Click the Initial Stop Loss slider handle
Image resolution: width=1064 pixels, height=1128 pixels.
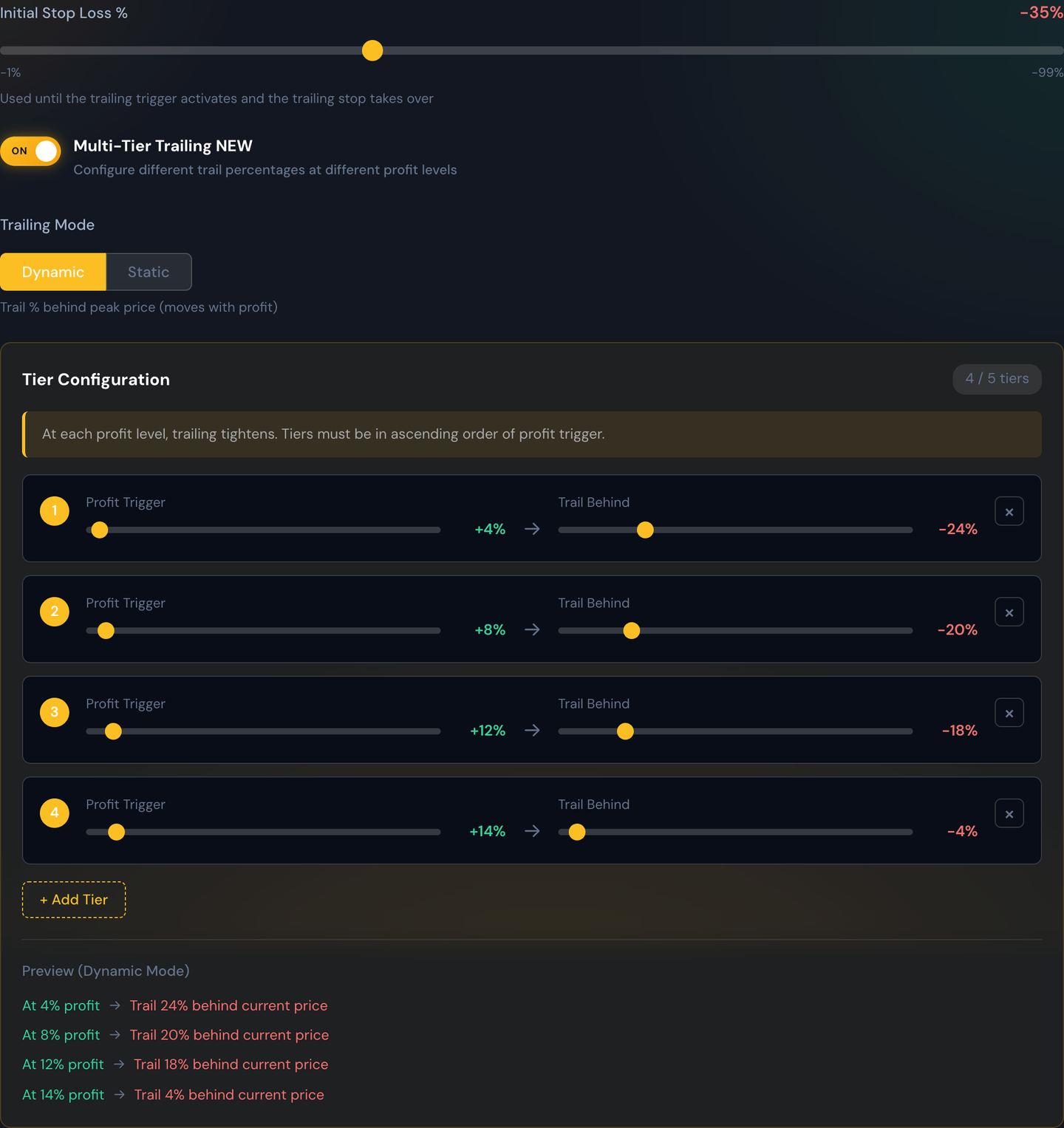tap(372, 50)
